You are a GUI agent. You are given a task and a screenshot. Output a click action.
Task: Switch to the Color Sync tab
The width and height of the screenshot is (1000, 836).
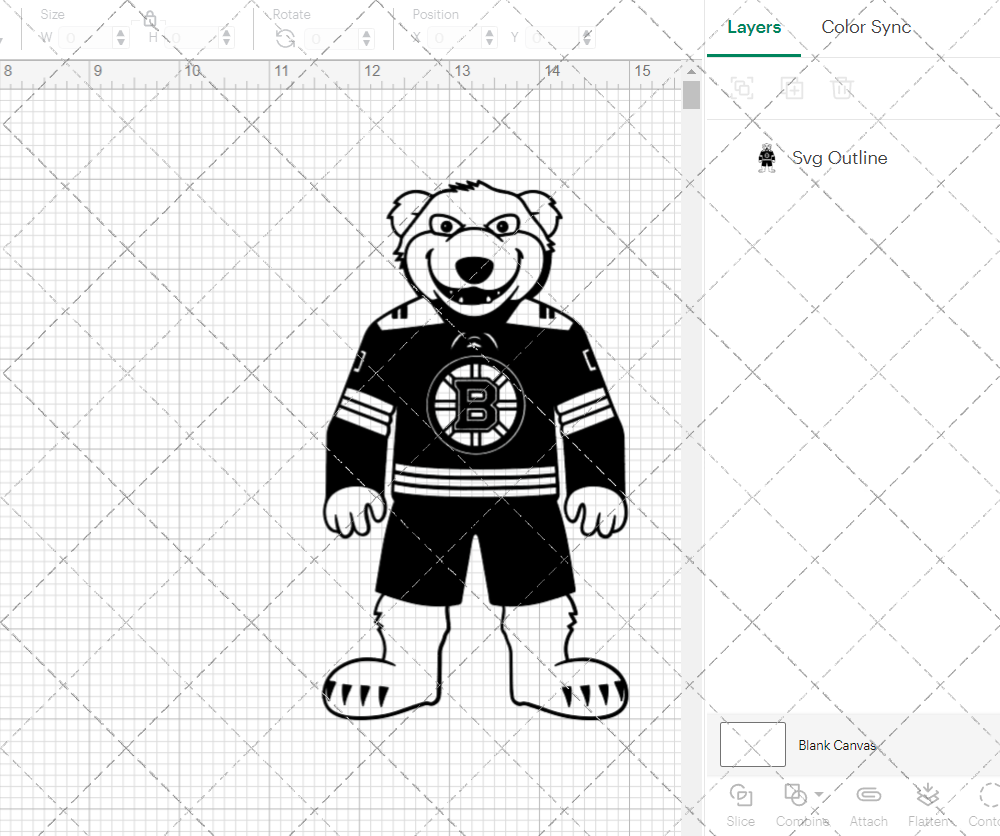866,27
